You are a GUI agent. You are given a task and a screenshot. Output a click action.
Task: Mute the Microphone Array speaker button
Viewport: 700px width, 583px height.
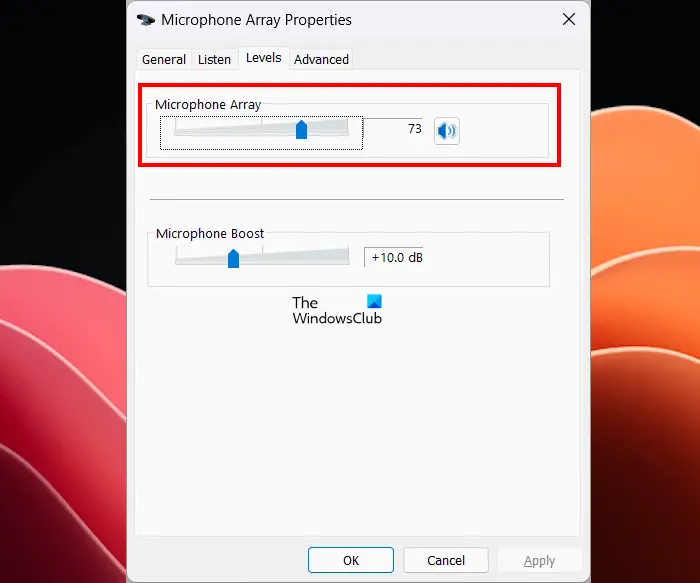(446, 131)
